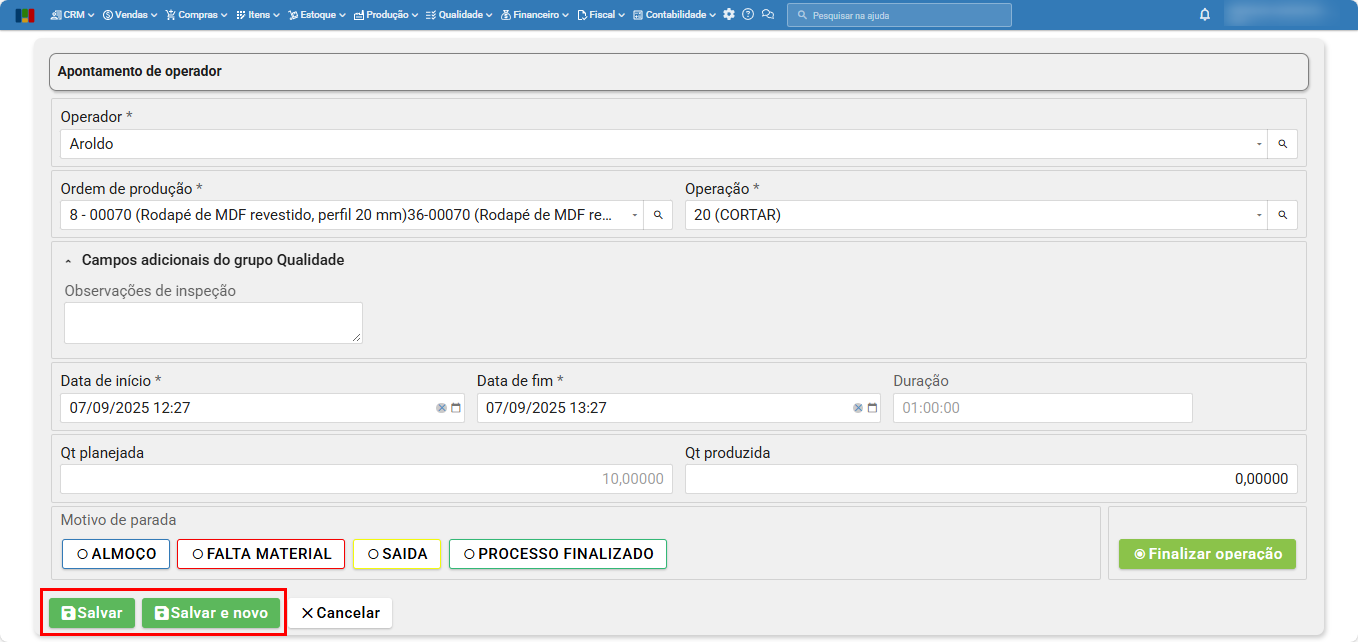Click the Motivo de parada label
The height and width of the screenshot is (642, 1358).
point(119,520)
